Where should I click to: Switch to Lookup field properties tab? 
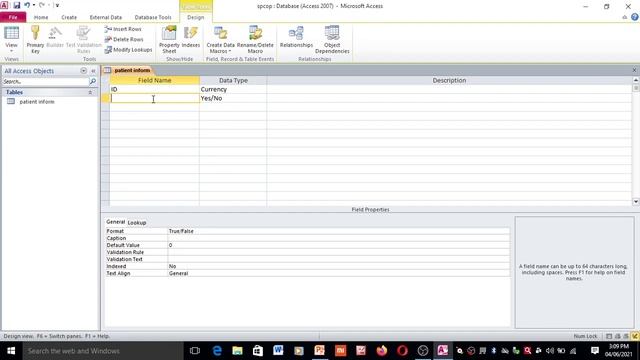pos(137,223)
